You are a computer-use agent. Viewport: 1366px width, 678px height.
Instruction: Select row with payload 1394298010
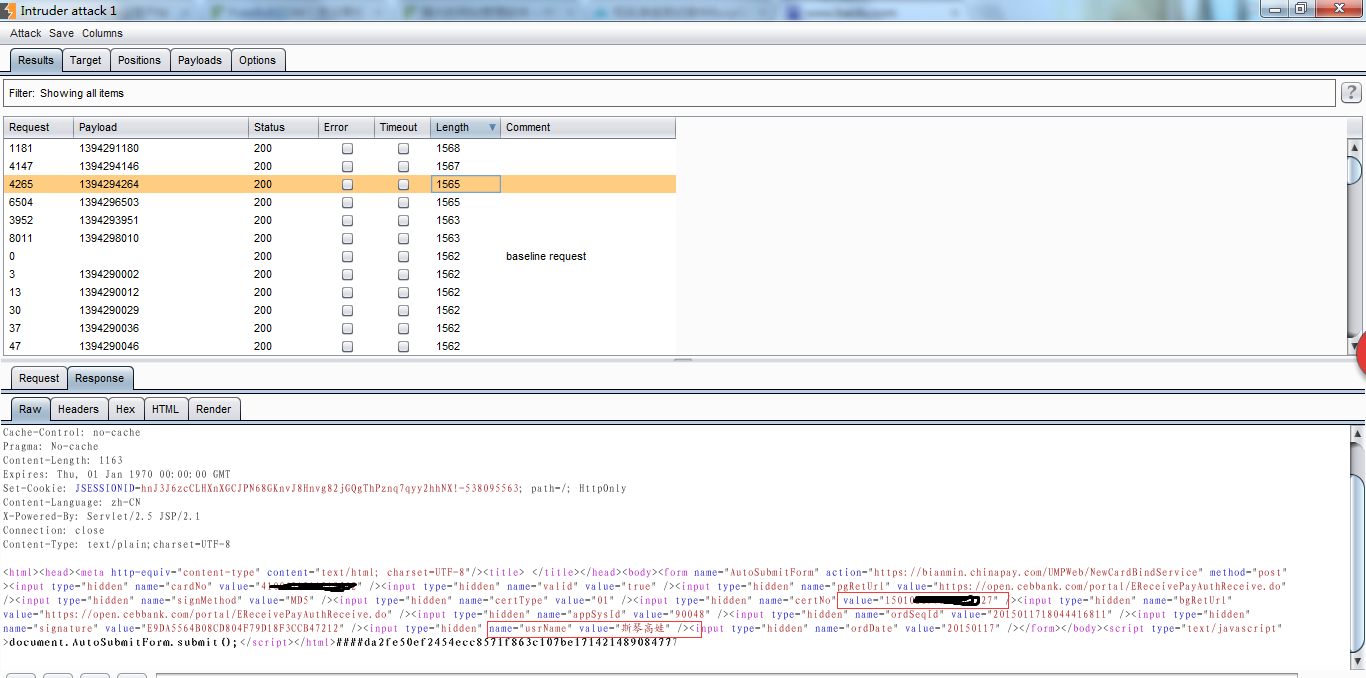pos(340,238)
